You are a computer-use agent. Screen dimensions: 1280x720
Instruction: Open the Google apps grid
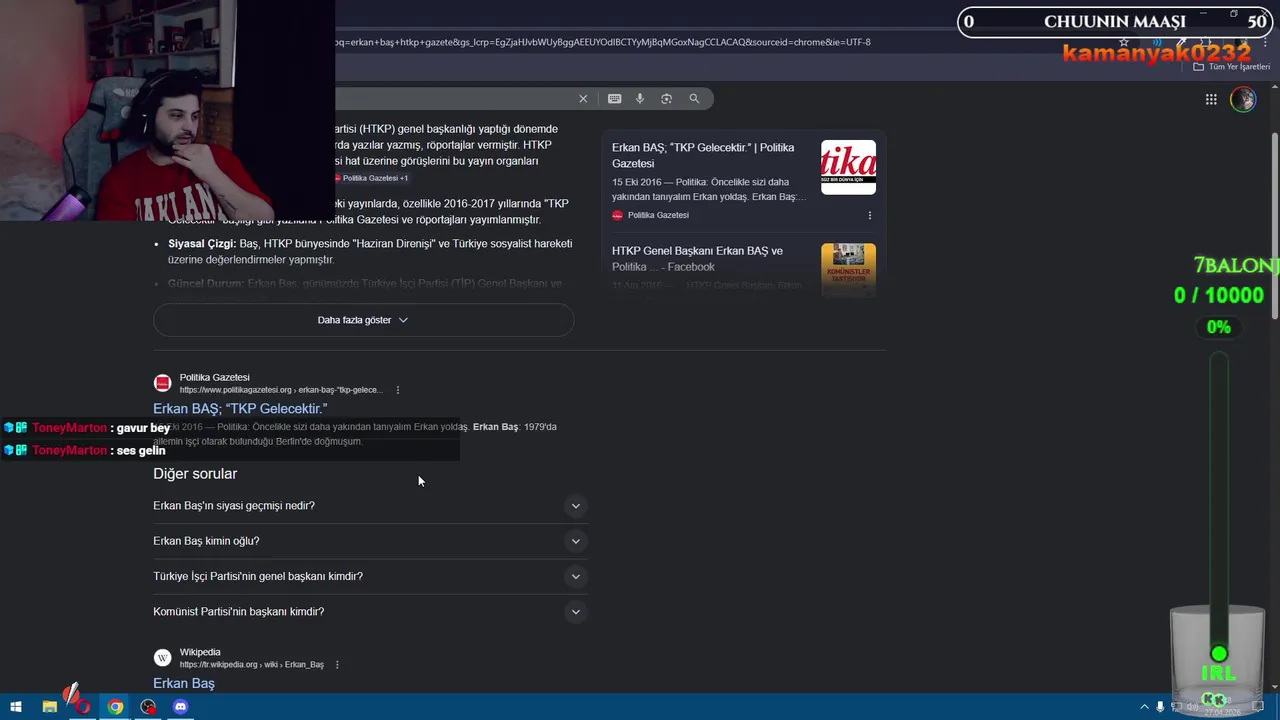point(1211,99)
